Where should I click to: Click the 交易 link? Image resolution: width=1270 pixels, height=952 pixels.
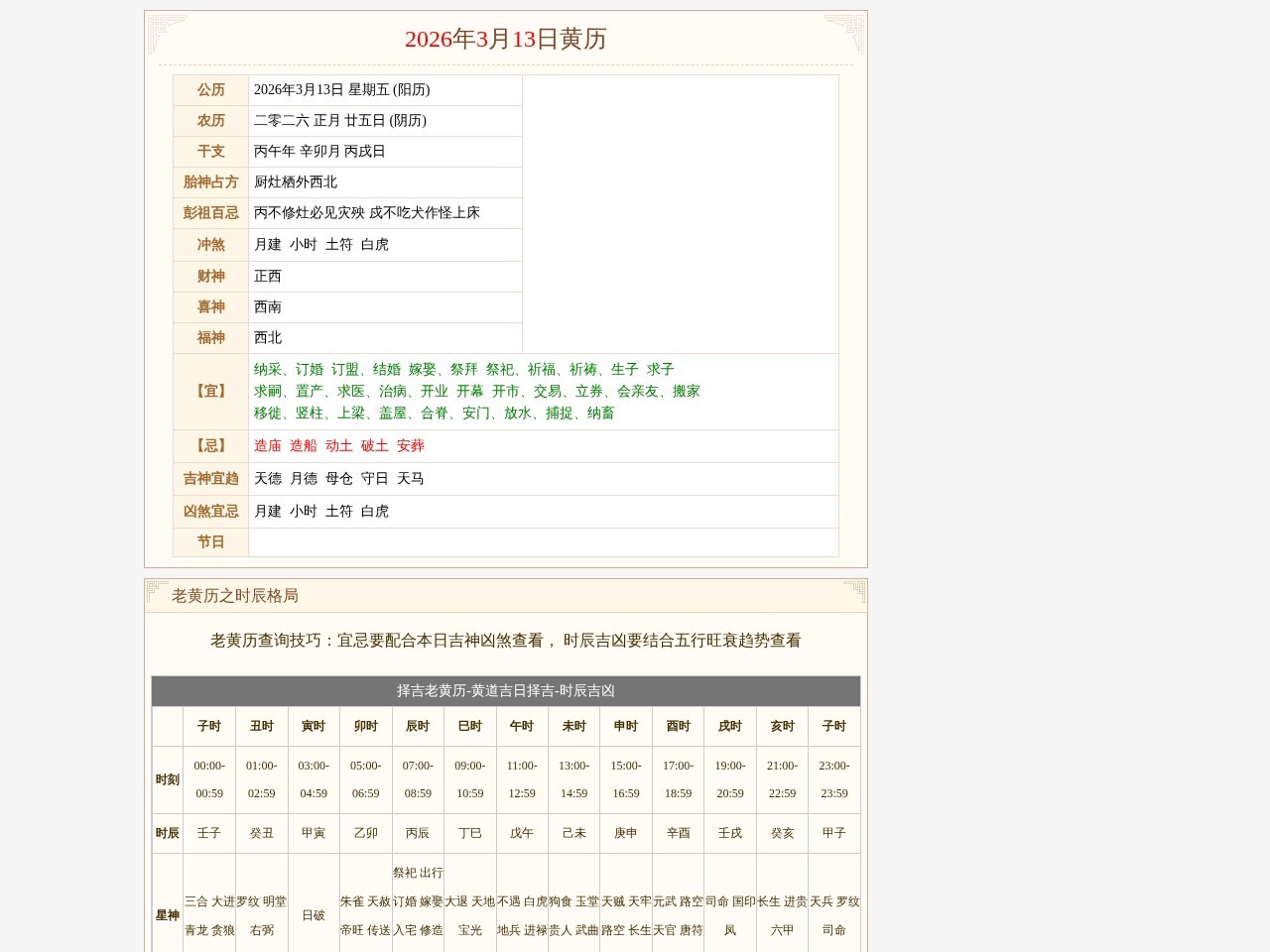(549, 391)
